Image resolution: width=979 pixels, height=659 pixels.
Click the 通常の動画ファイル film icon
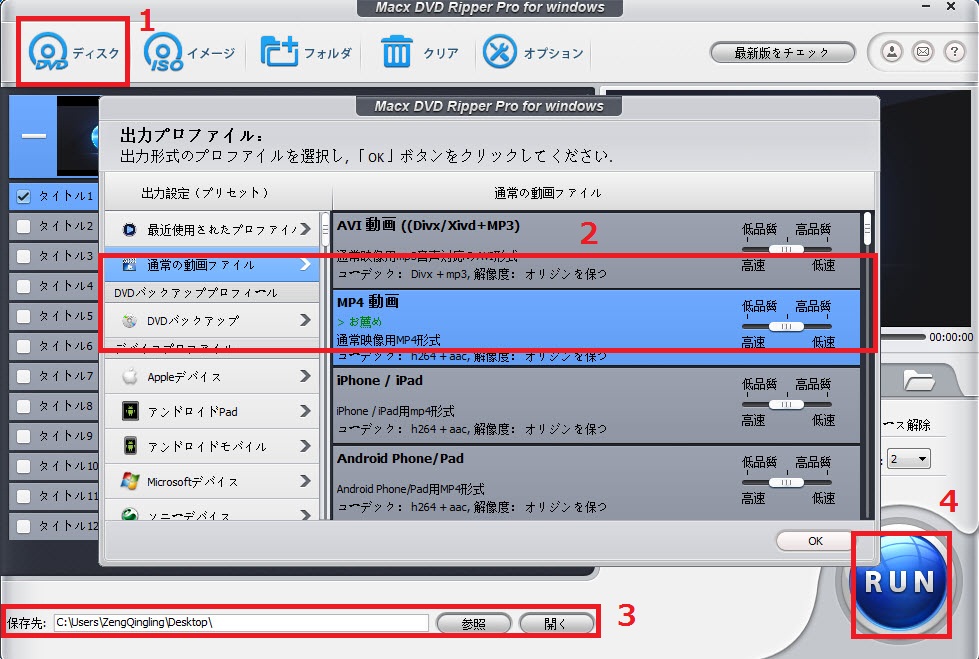[129, 265]
